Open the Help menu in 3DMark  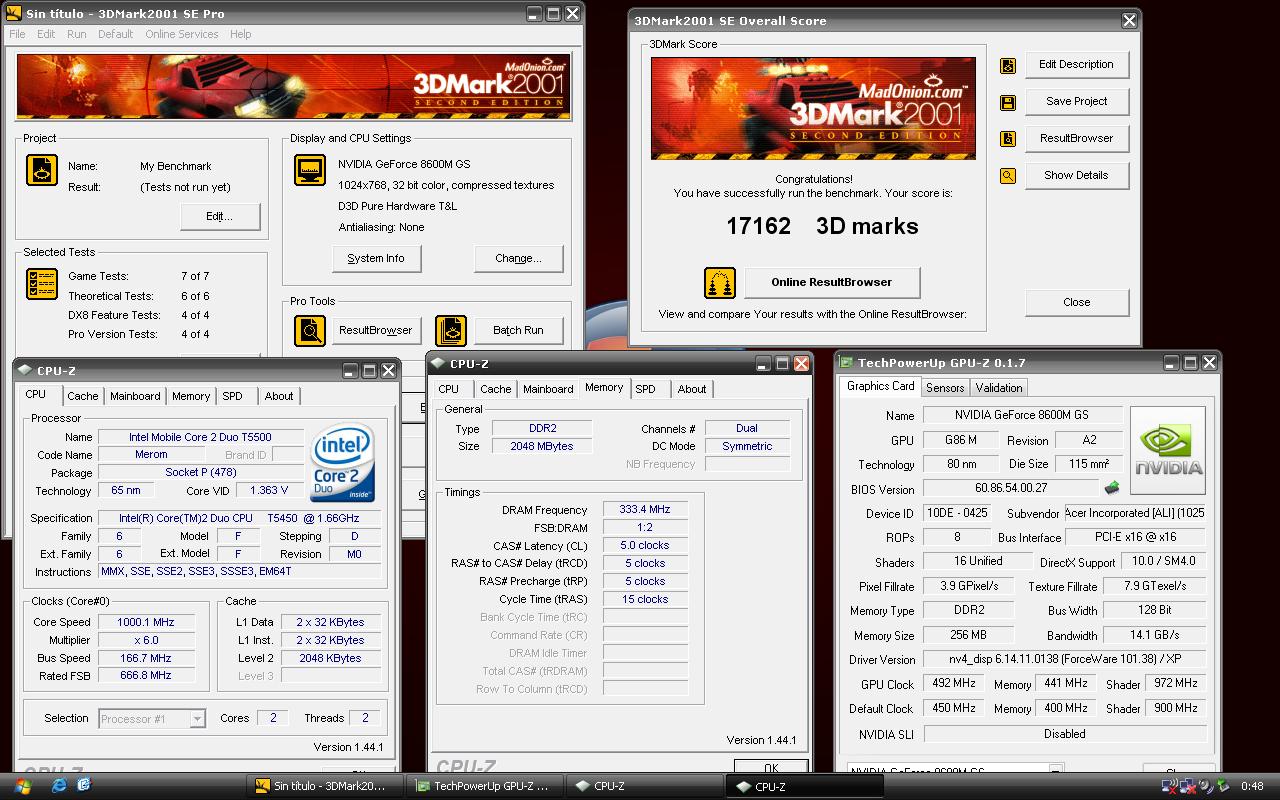(x=240, y=34)
